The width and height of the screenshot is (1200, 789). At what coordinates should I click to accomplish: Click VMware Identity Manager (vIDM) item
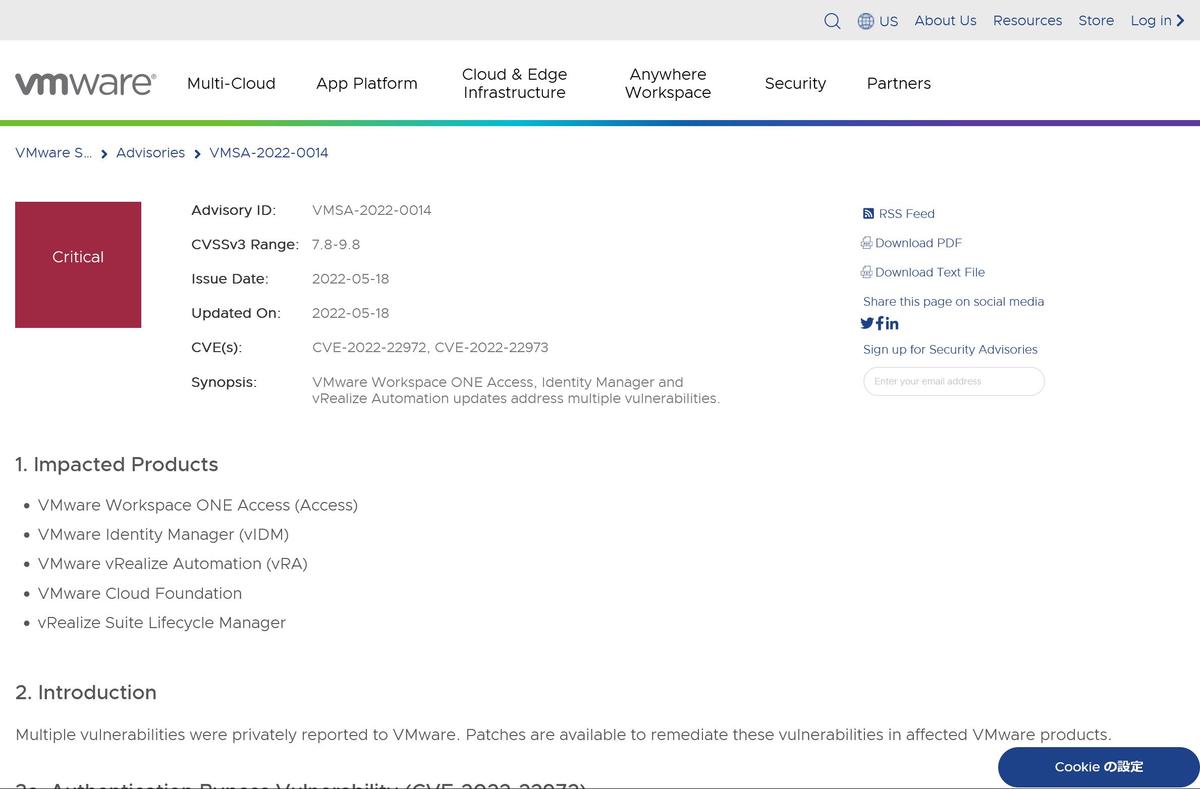(x=164, y=535)
